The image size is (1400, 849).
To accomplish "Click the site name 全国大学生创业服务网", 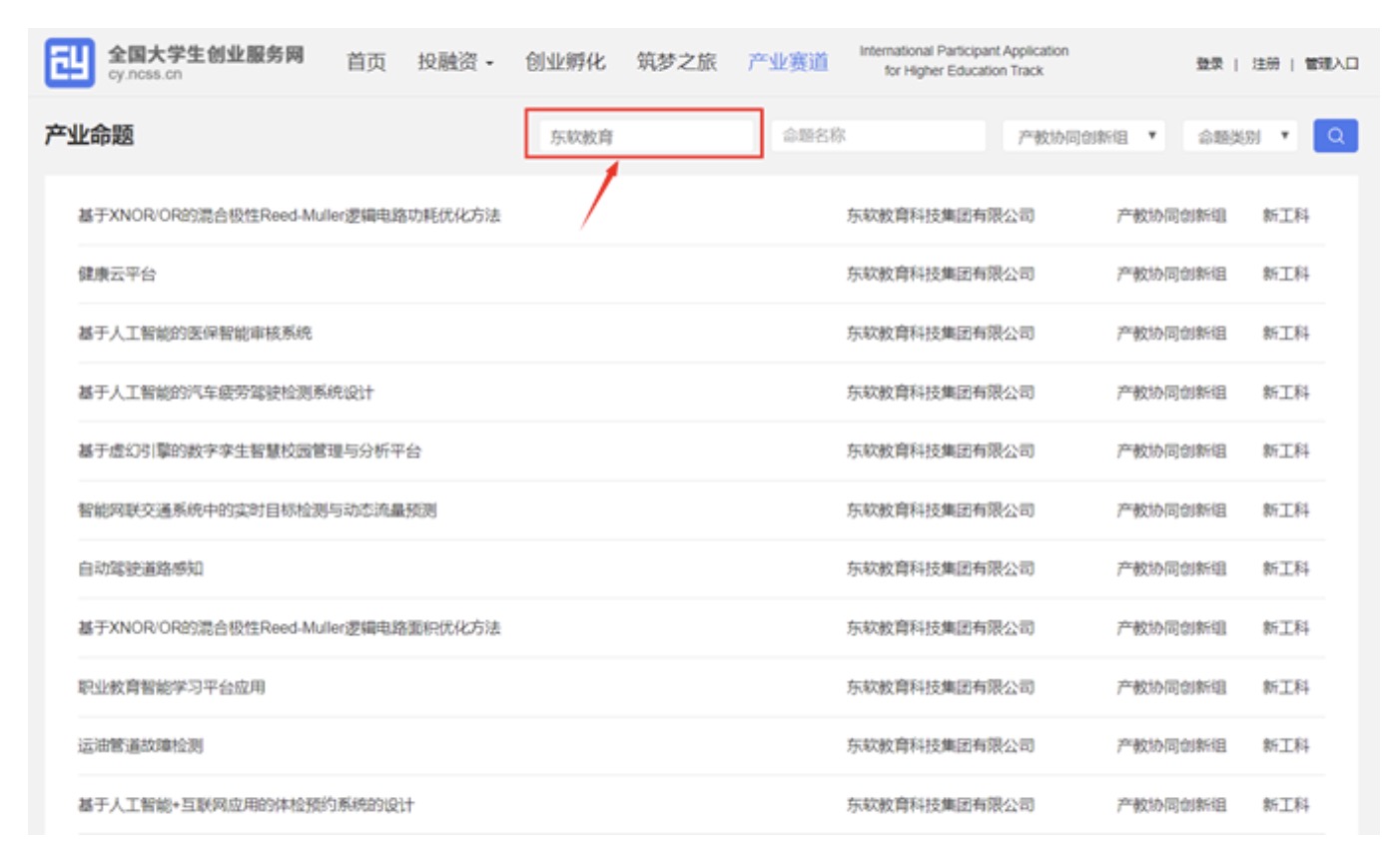I will (x=206, y=54).
